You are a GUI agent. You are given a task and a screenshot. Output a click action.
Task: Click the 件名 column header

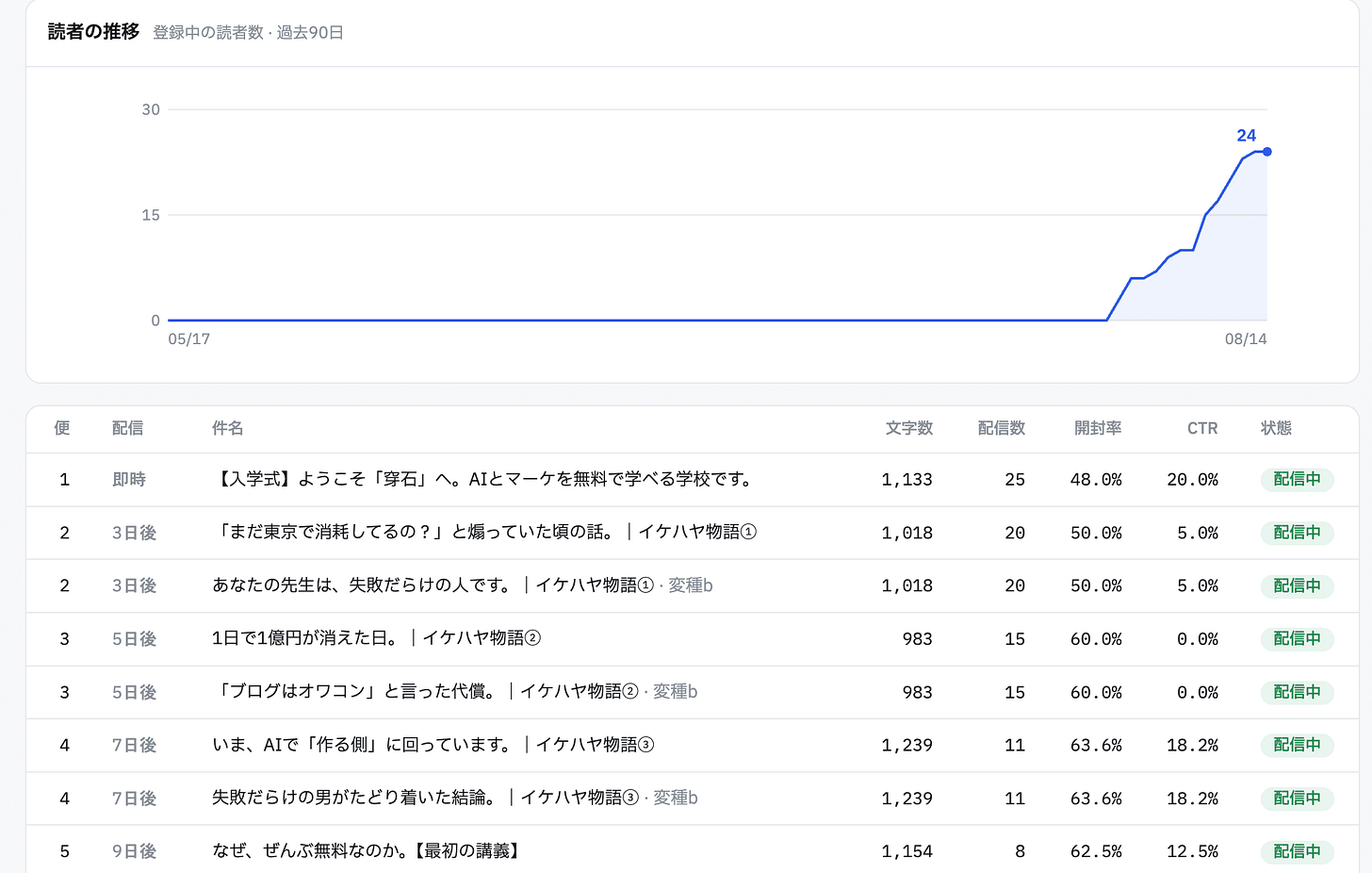[x=227, y=428]
